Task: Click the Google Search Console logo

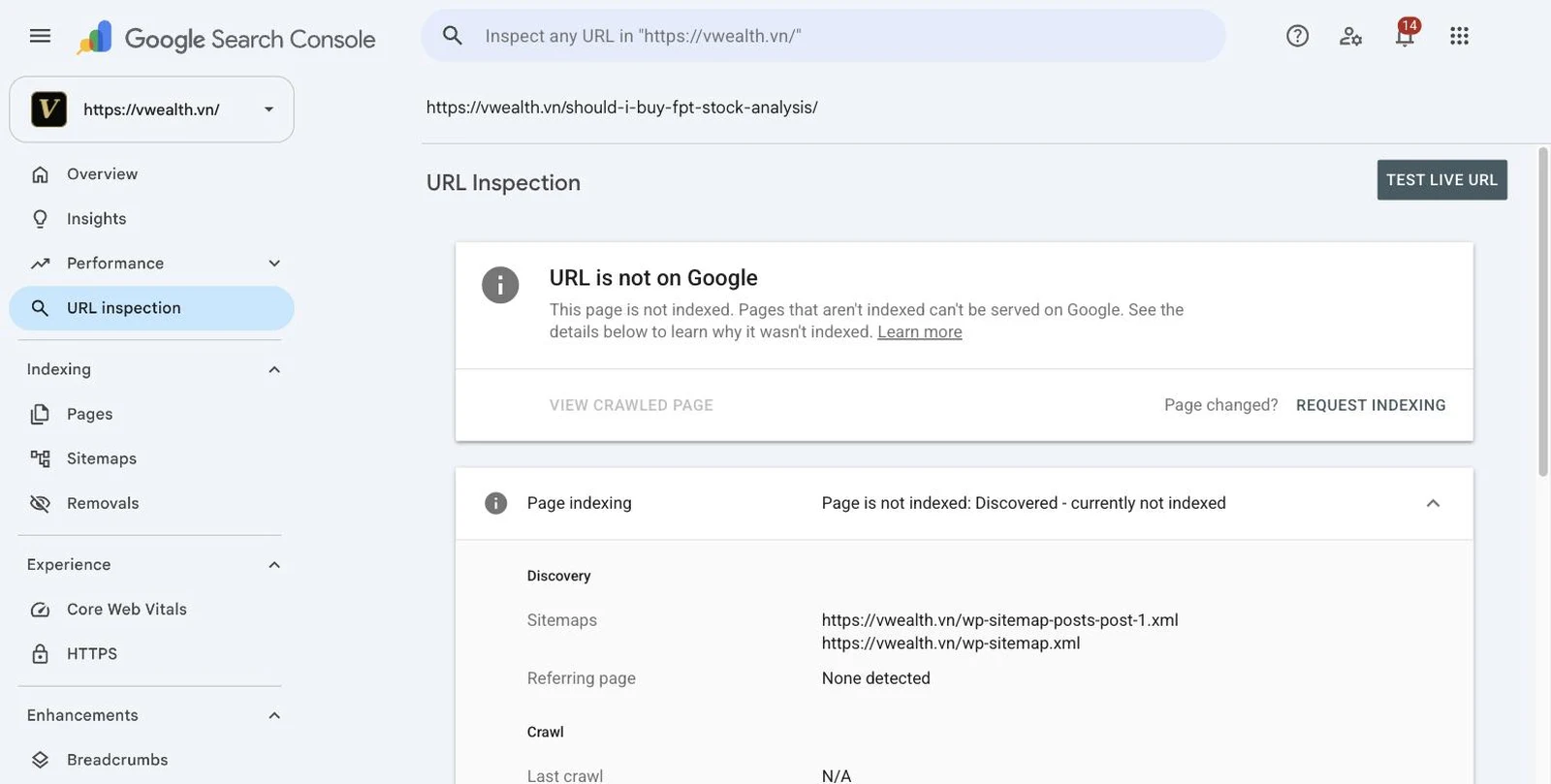Action: (226, 38)
